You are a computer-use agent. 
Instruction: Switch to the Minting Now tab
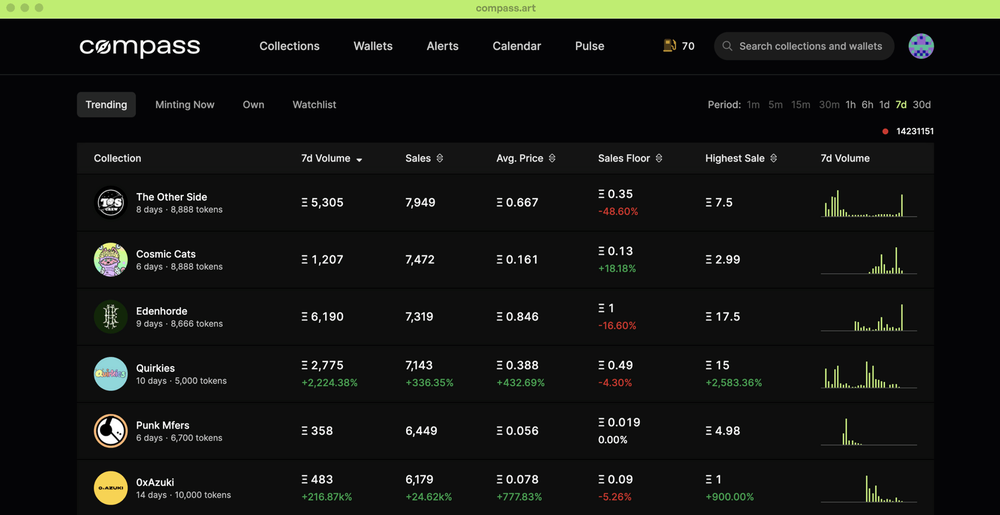[x=185, y=105]
